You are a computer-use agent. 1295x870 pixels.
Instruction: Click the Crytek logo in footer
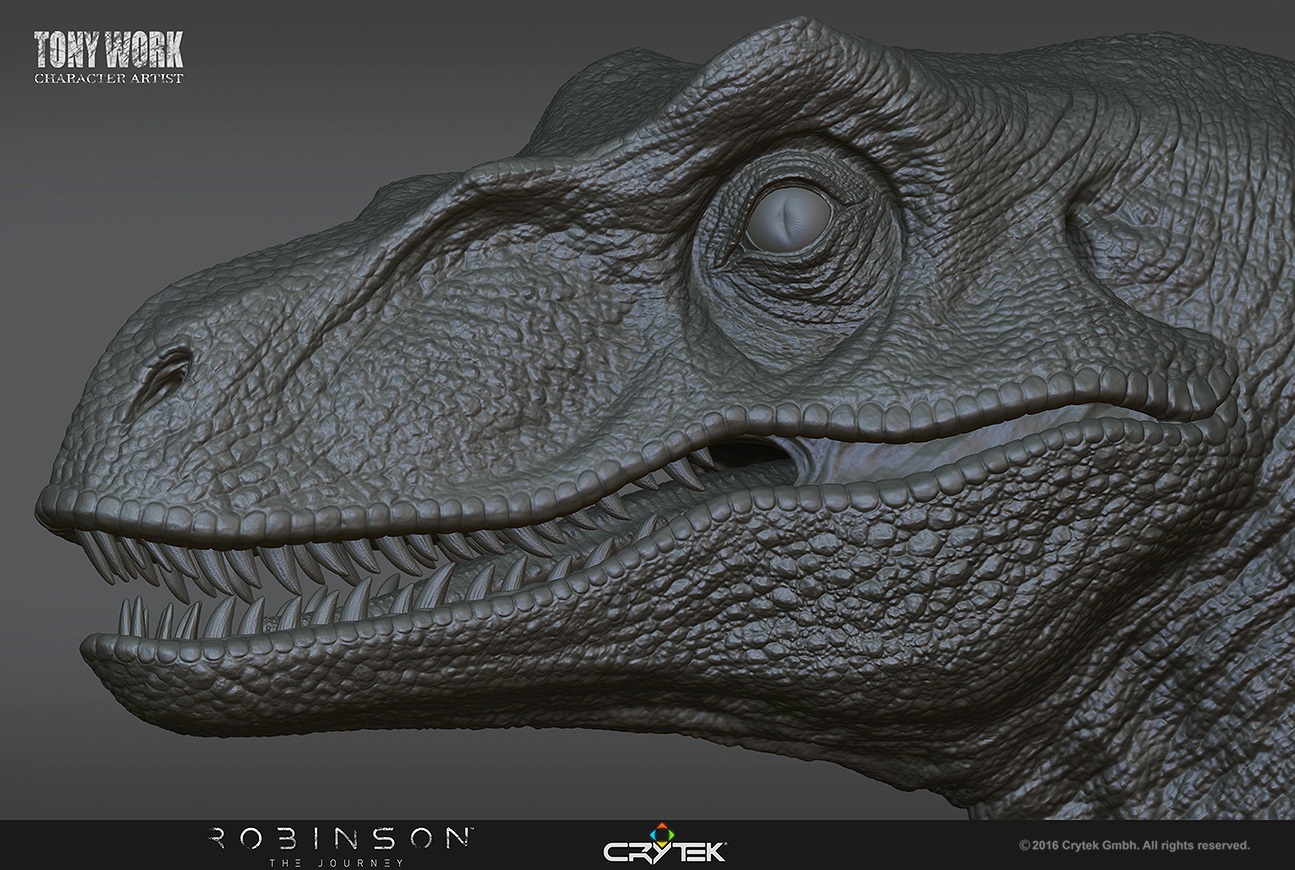pyautogui.click(x=665, y=845)
